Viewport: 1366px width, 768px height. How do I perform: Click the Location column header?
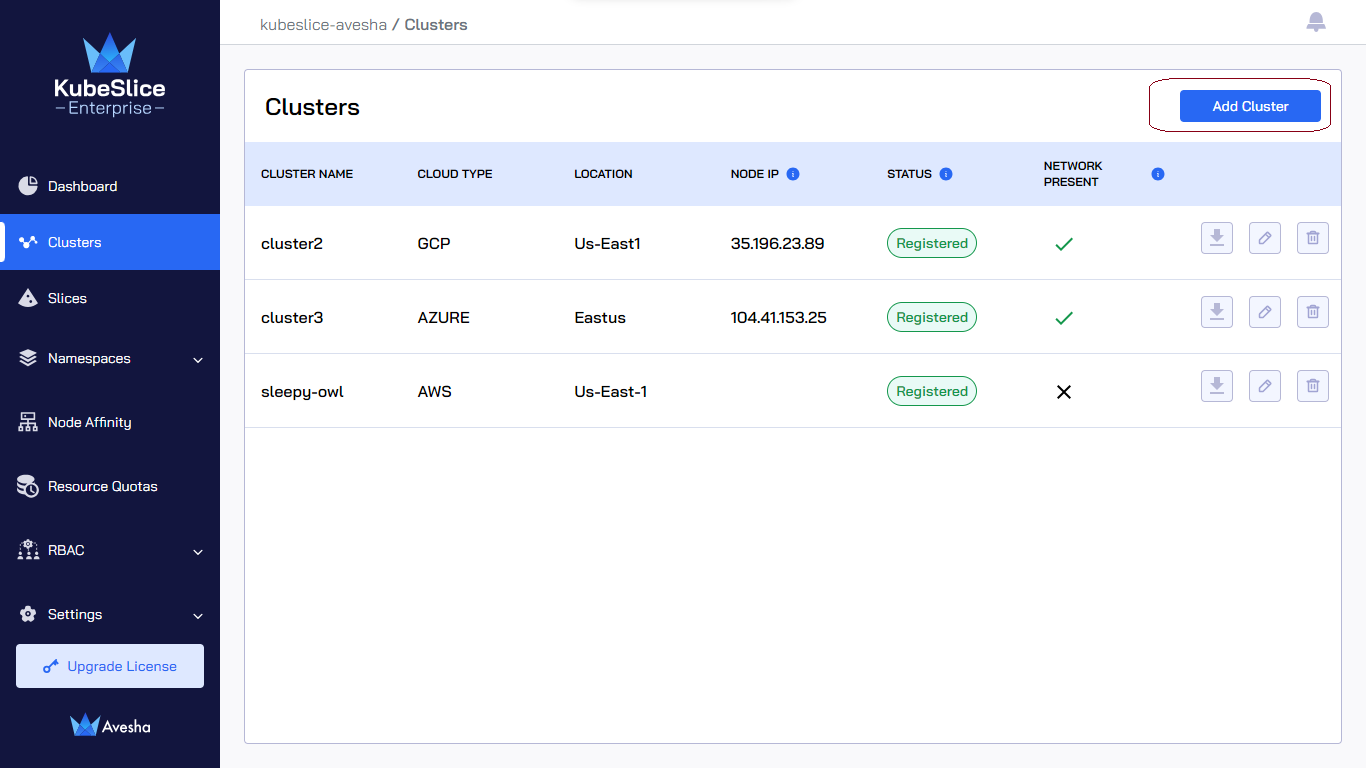603,174
